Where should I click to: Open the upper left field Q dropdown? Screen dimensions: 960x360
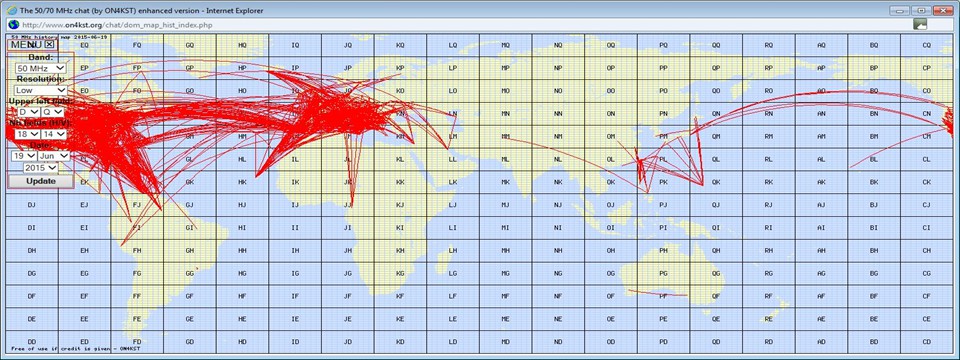click(x=52, y=112)
